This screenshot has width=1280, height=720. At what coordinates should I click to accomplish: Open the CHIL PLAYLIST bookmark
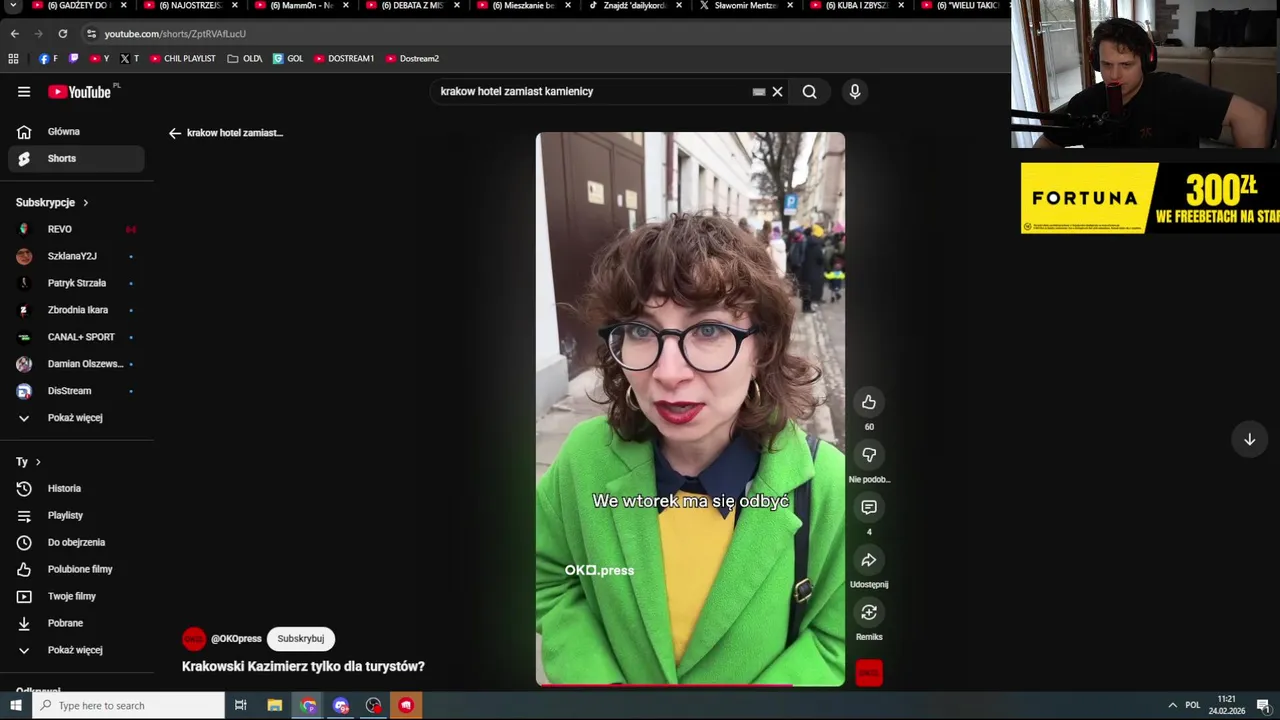click(183, 59)
